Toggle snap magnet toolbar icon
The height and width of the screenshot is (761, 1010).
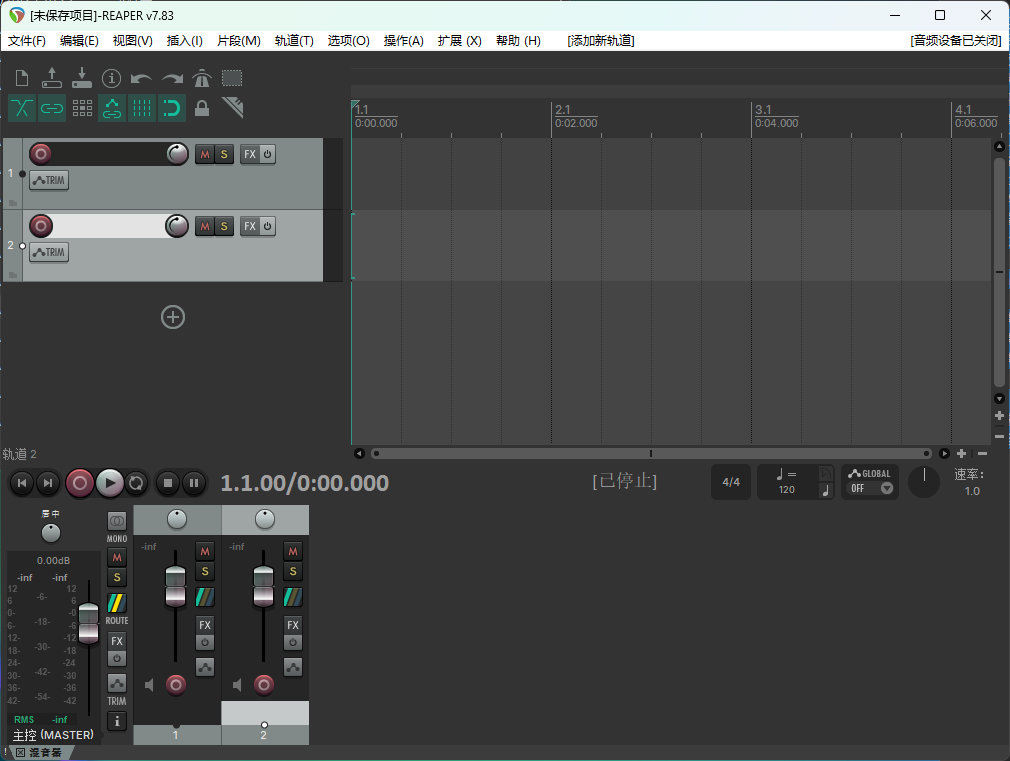point(171,108)
